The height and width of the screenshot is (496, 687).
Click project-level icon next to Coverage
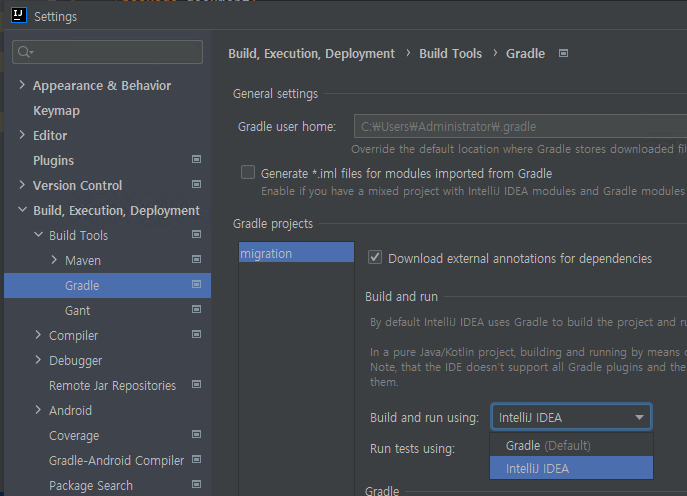point(196,434)
